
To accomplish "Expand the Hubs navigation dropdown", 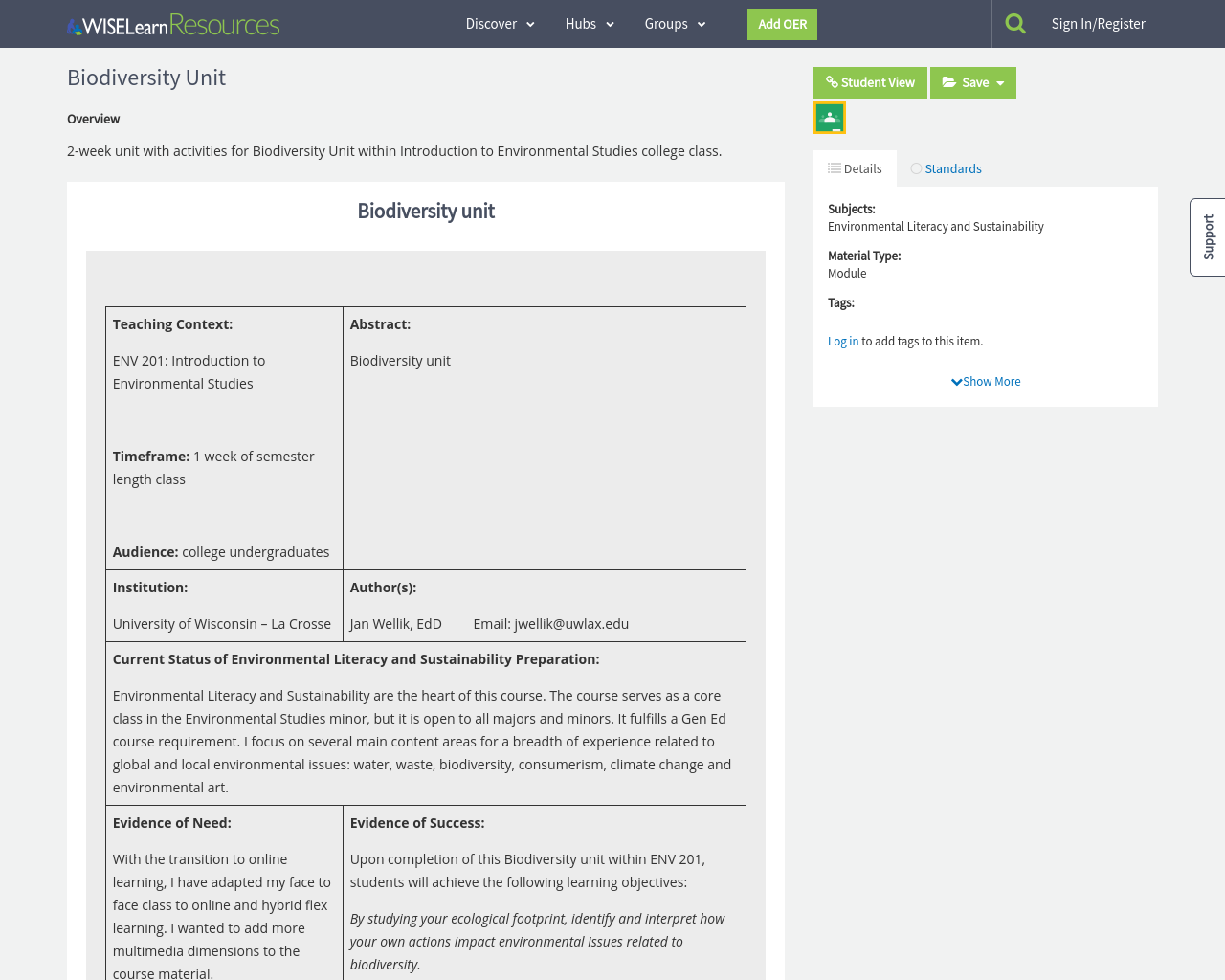I will [590, 22].
